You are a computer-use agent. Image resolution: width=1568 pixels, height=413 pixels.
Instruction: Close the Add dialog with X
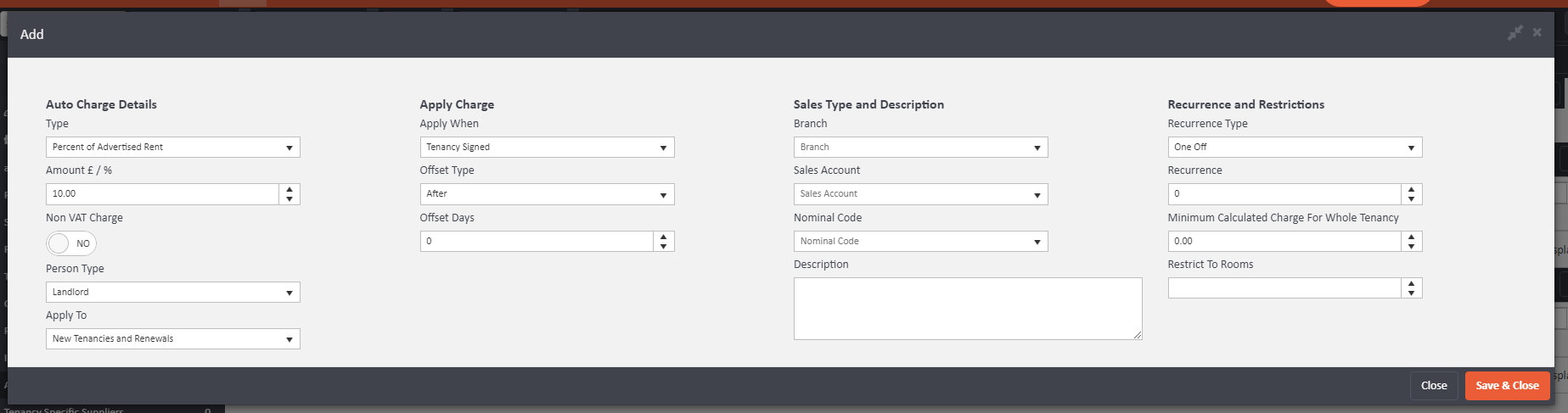pyautogui.click(x=1537, y=33)
